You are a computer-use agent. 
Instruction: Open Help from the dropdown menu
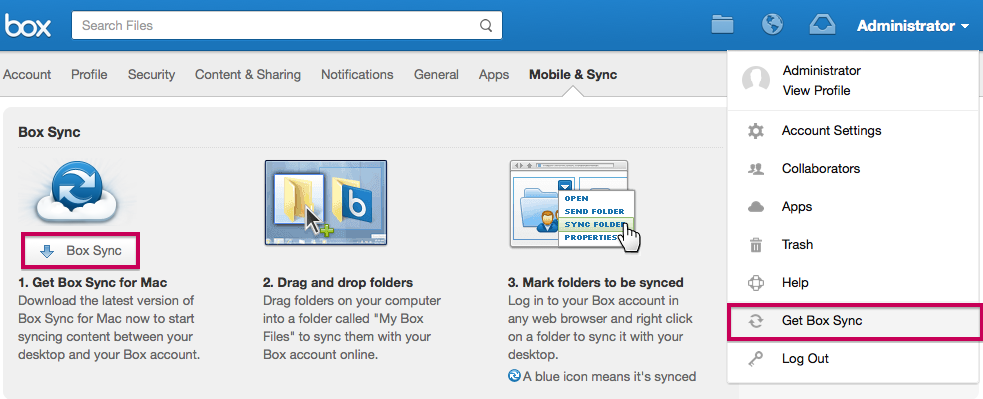click(853, 283)
